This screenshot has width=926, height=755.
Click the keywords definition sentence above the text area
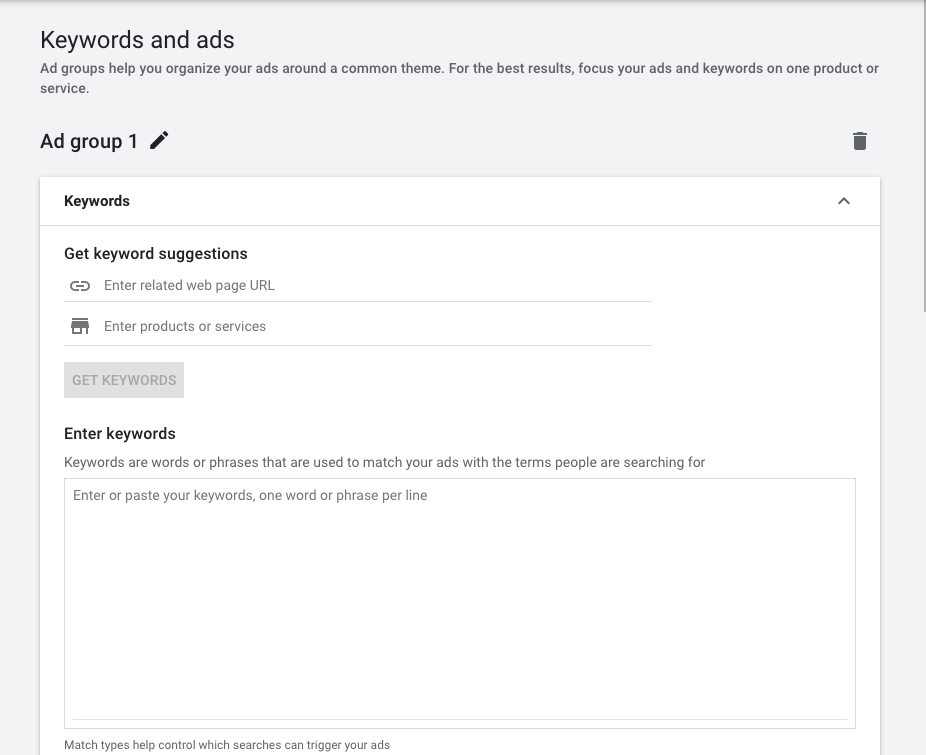pyautogui.click(x=384, y=462)
